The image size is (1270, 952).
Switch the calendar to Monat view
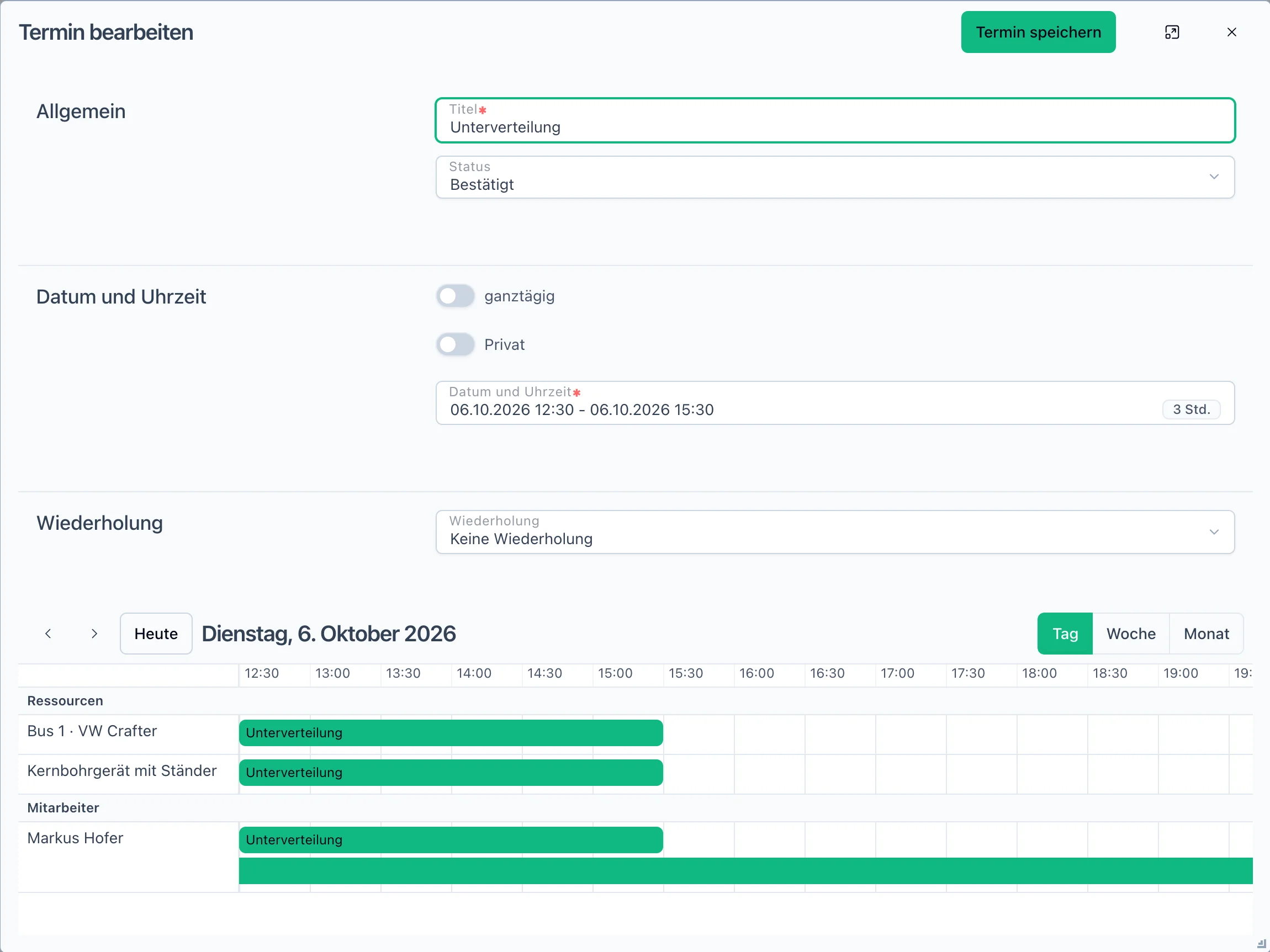[1206, 634]
